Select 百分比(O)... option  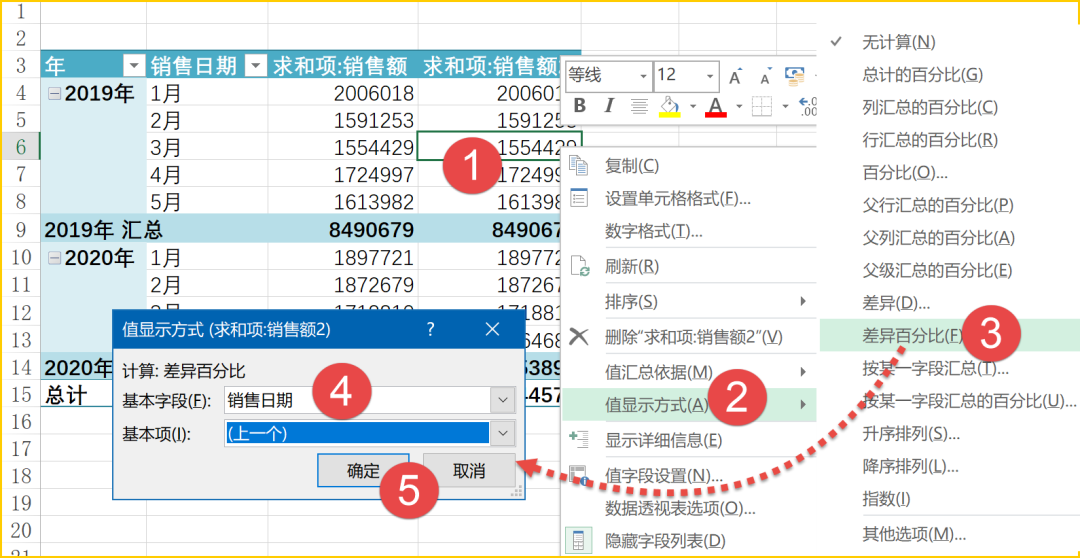(x=905, y=172)
